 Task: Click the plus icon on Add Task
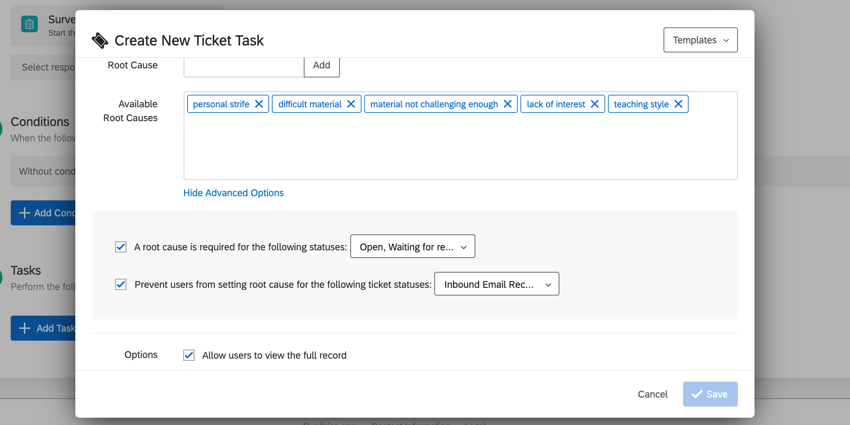pyautogui.click(x=25, y=328)
